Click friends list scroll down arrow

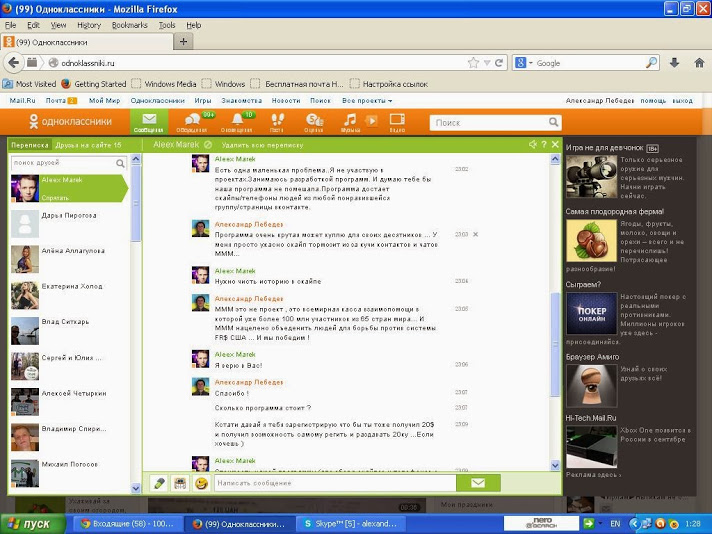pos(135,488)
